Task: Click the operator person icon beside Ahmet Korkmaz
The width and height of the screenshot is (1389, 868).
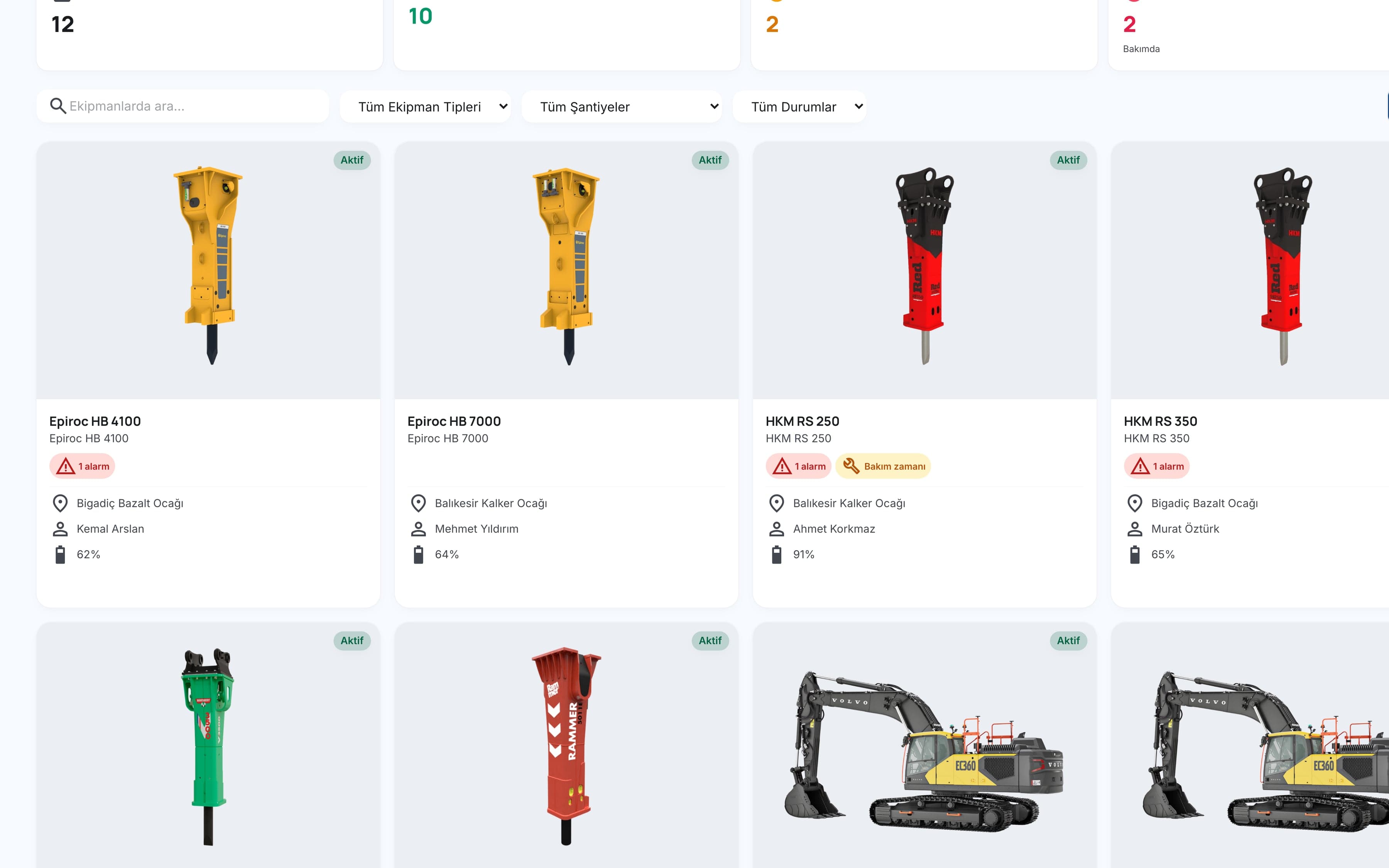Action: coord(777,529)
